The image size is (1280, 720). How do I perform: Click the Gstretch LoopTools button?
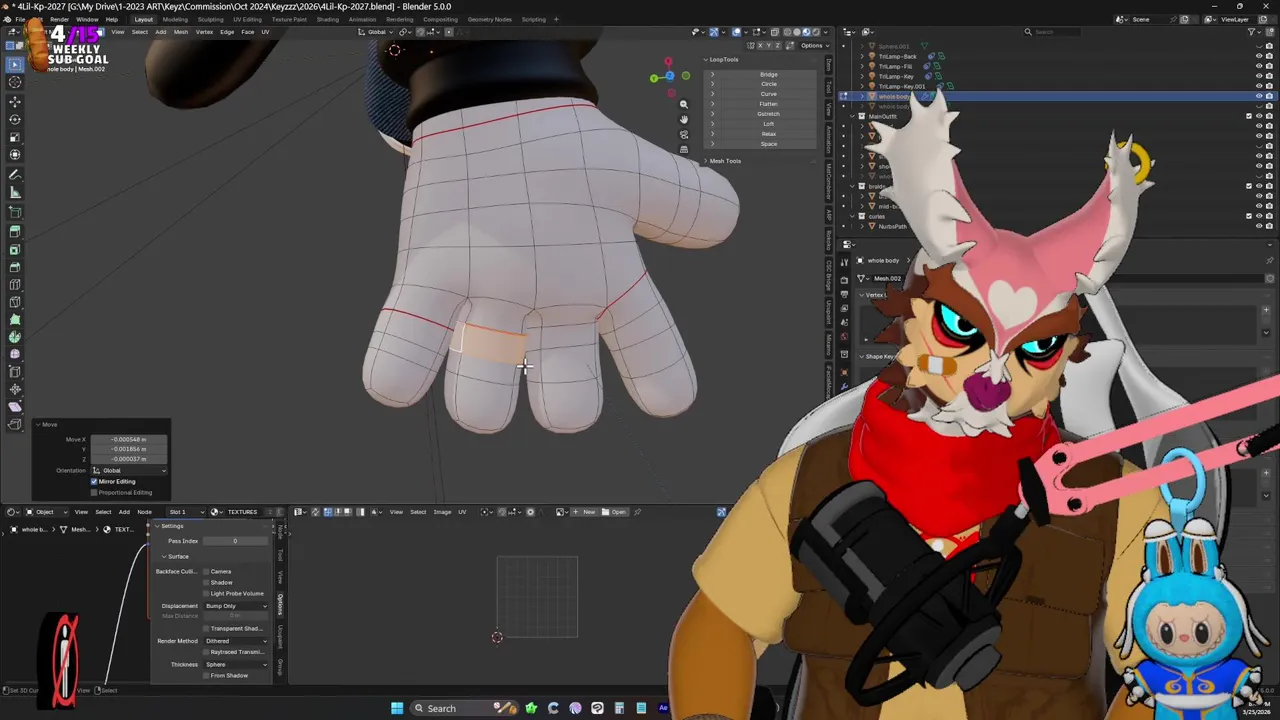click(768, 114)
